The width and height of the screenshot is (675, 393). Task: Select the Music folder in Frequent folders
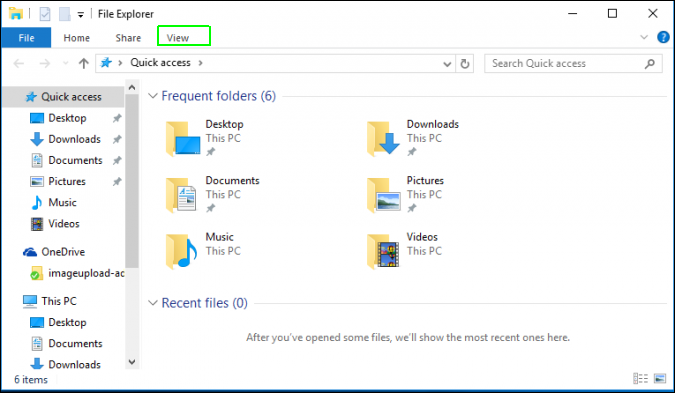(203, 251)
